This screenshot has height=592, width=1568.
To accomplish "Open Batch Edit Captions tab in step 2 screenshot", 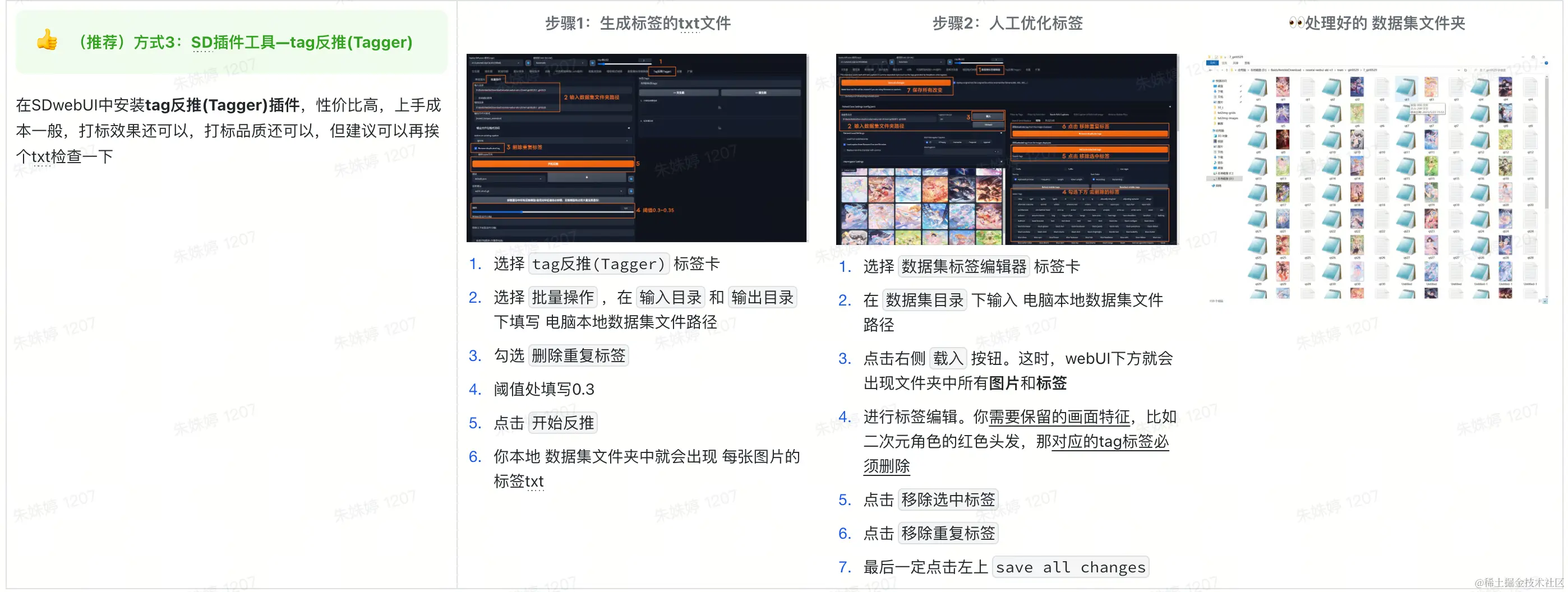I will 1059,115.
